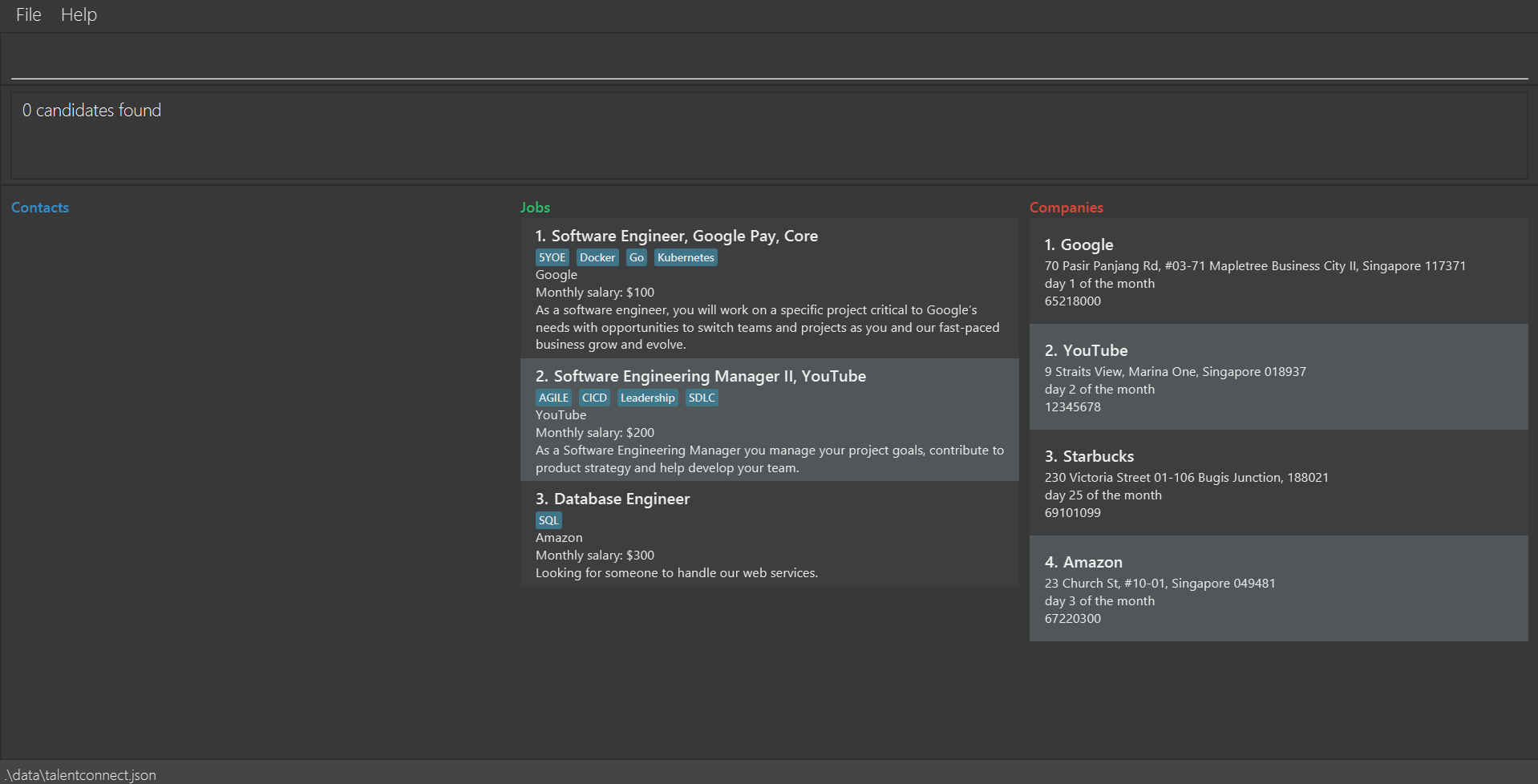Click 'Looking for someone to handle our web services.'
Screen dimensions: 1538x784
click(x=677, y=573)
